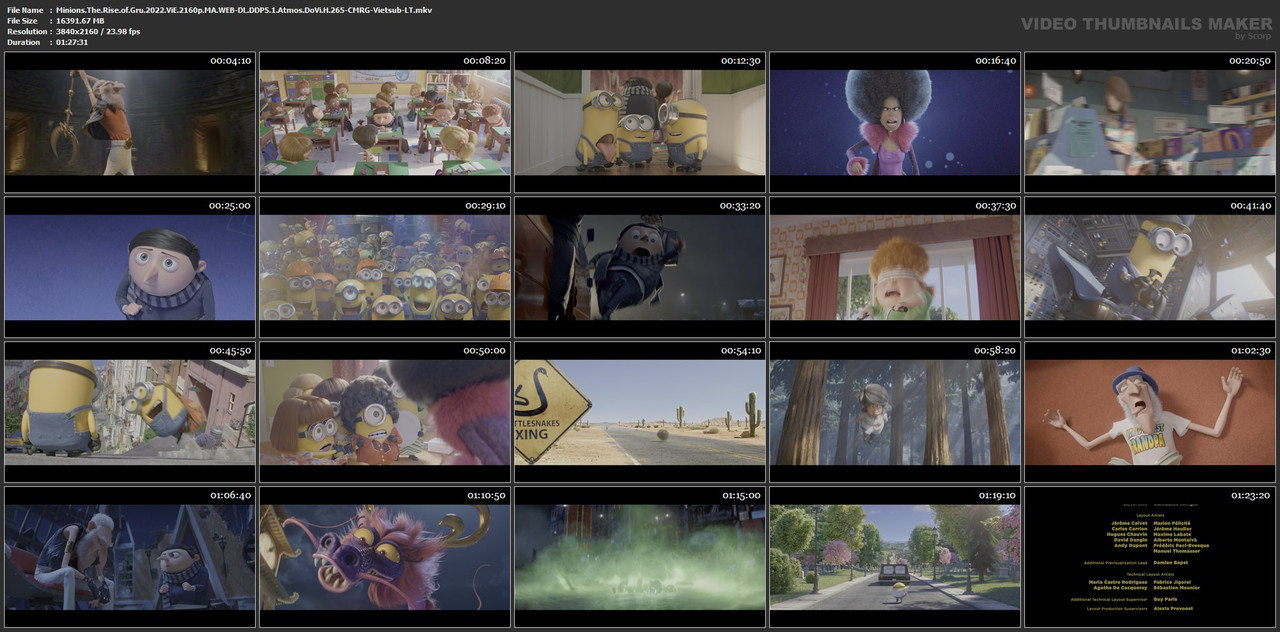Screen dimensions: 1280x632
Task: Select the three minions thumbnail at 00:12:30
Action: [x=640, y=122]
